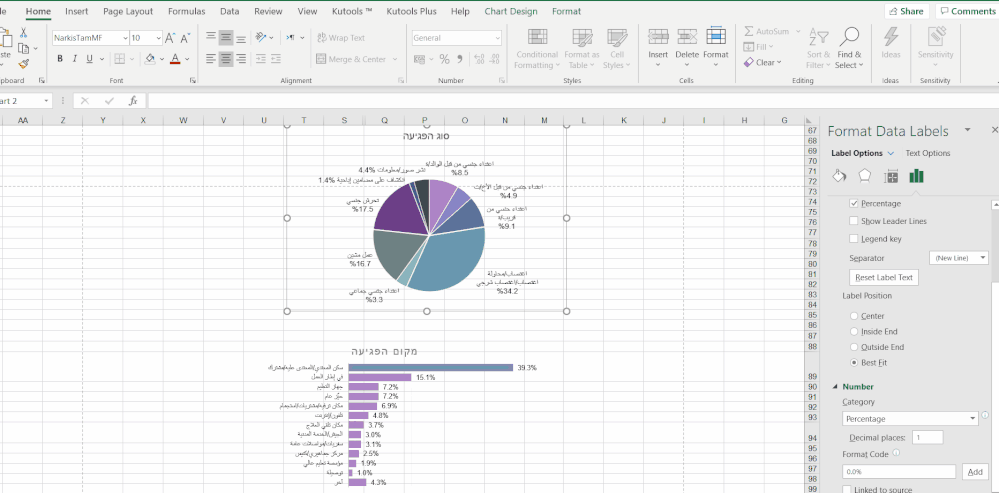Open the AutoSum dropdown
The width and height of the screenshot is (999, 493).
click(798, 31)
